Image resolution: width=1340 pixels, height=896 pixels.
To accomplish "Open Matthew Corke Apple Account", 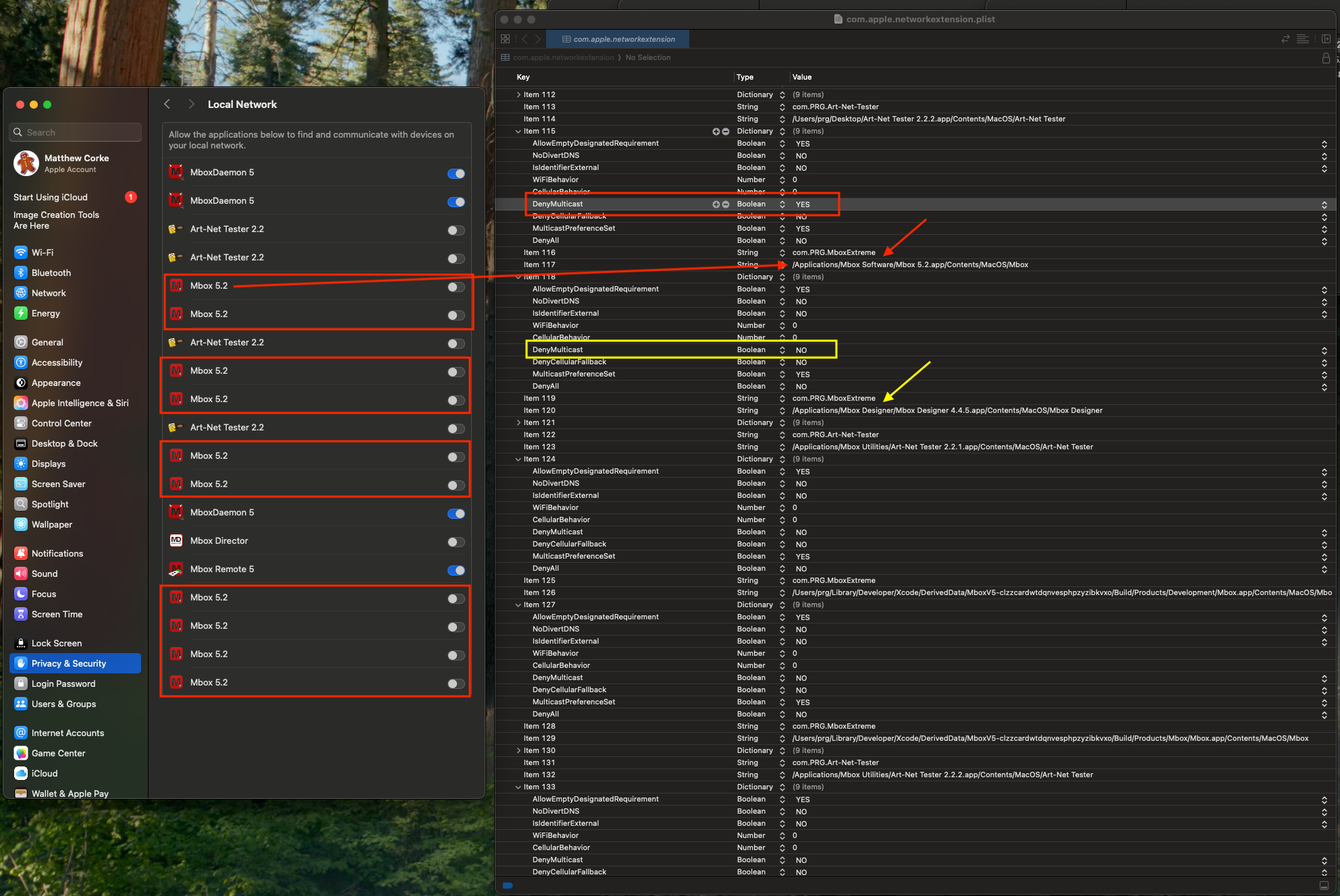I will pos(75,163).
